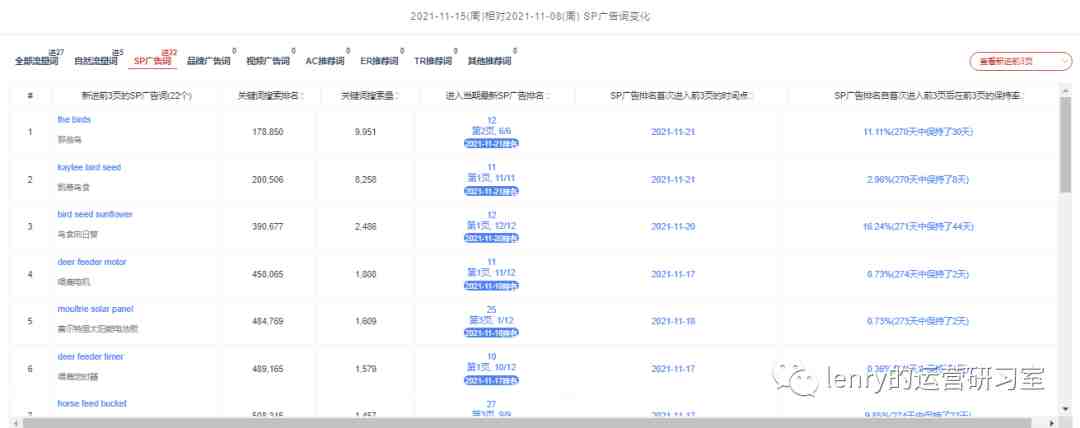Click search rank value 484,769
The width and height of the screenshot is (1080, 428).
pyautogui.click(x=269, y=321)
